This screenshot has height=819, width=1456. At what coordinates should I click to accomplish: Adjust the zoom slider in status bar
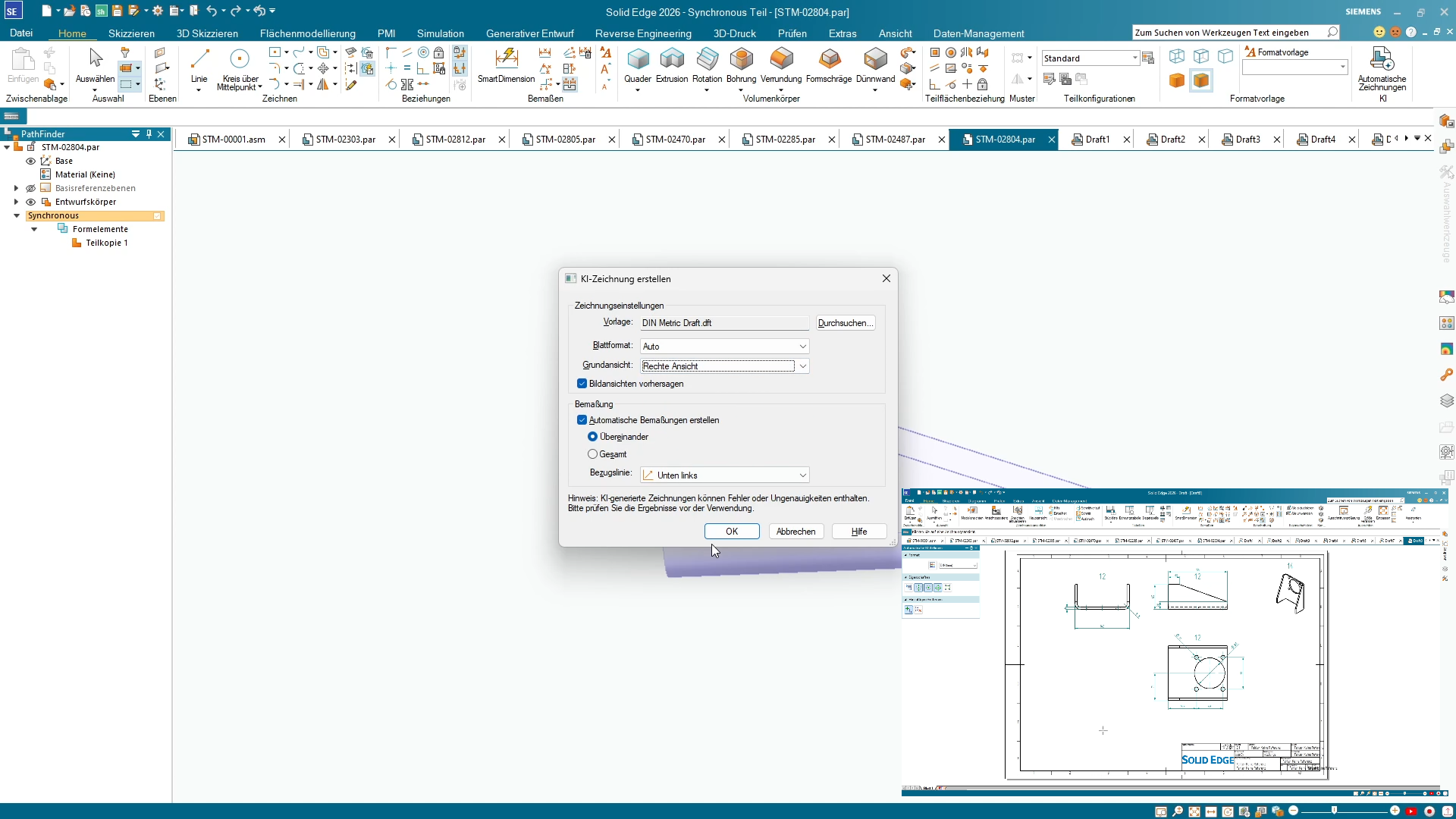pyautogui.click(x=1335, y=811)
